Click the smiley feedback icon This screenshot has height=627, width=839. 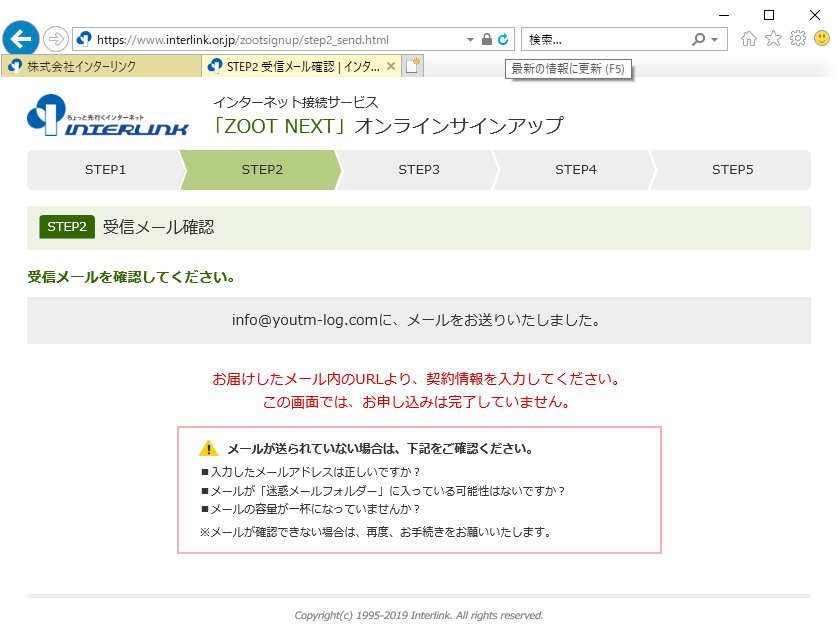click(x=822, y=39)
